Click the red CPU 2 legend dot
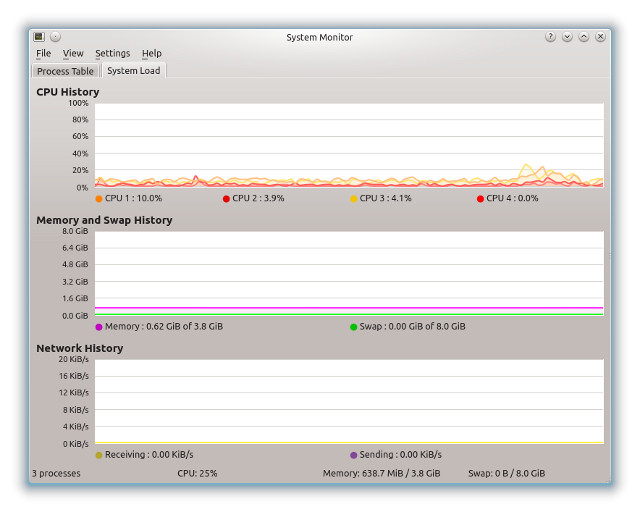Image resolution: width=640 pixels, height=512 pixels. tap(226, 199)
